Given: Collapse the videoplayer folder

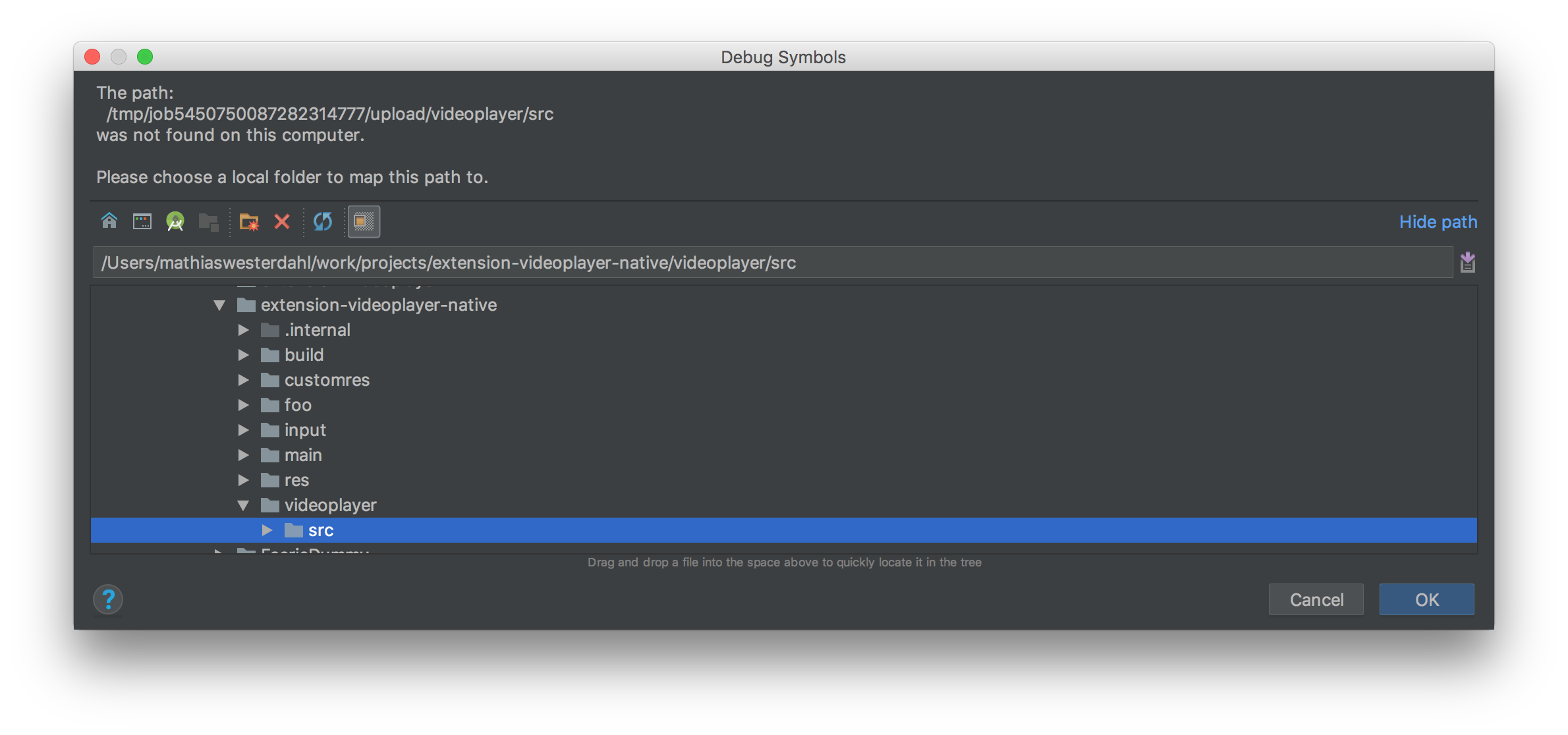Looking at the screenshot, I should 243,505.
